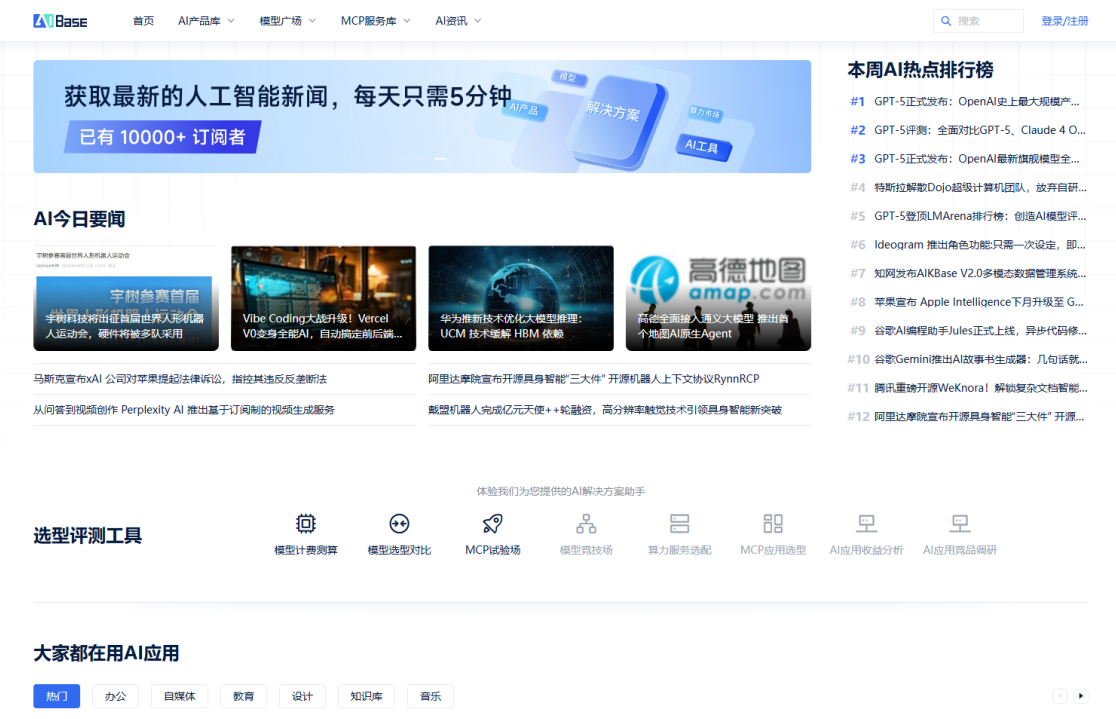The height and width of the screenshot is (719, 1116).
Task: Open ranking #11 腾讯WeKnora article
Action: tap(968, 388)
